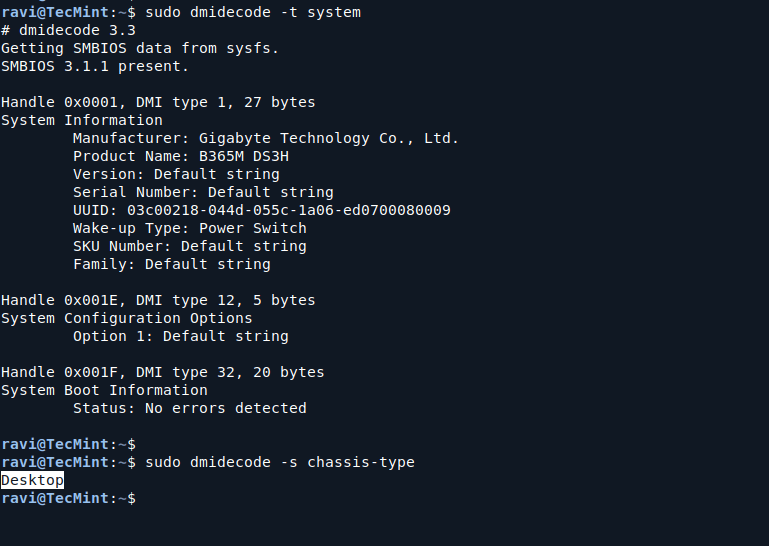
Task: Click the 'System Information' heading
Action: tap(82, 120)
